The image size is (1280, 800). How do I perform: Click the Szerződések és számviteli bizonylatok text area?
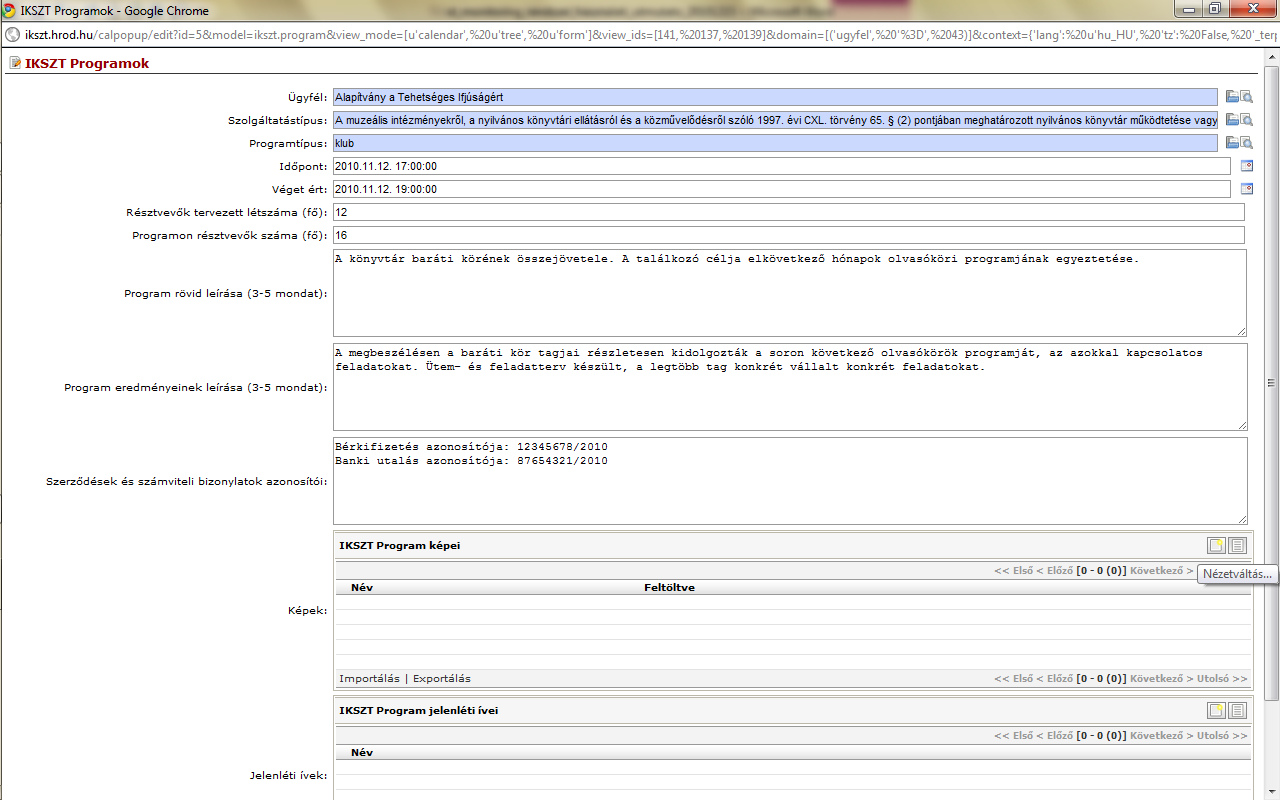tap(790, 481)
